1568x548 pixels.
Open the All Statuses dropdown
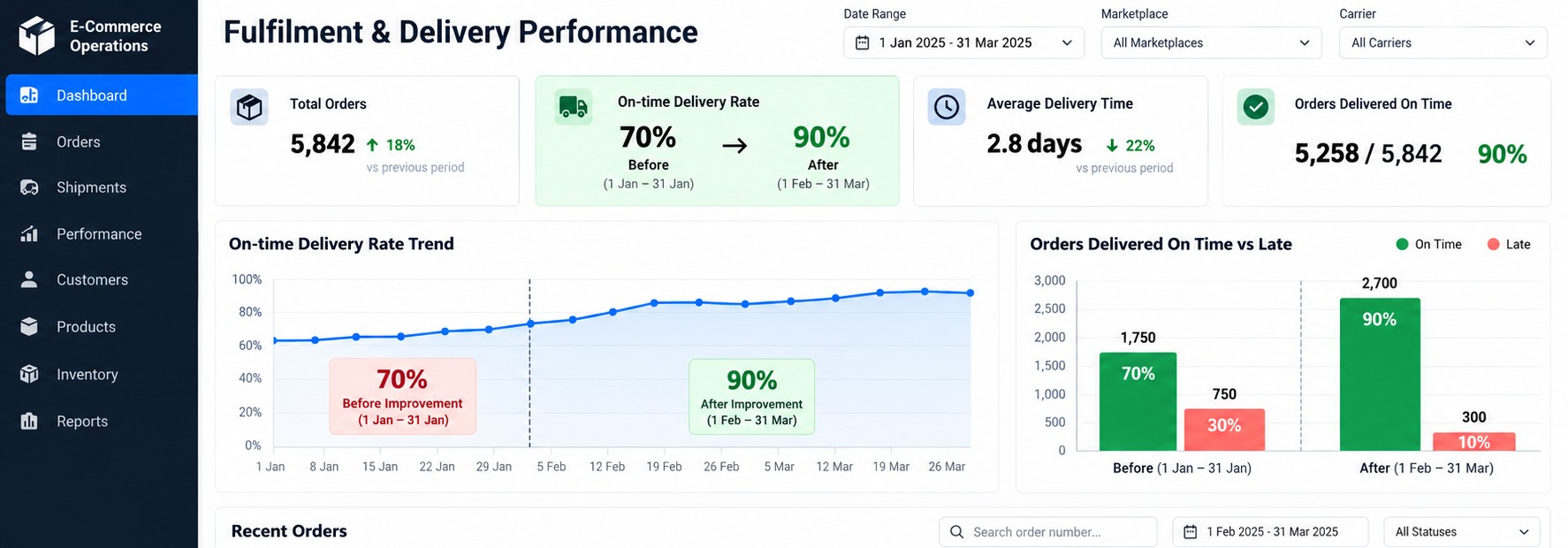pyautogui.click(x=1461, y=531)
